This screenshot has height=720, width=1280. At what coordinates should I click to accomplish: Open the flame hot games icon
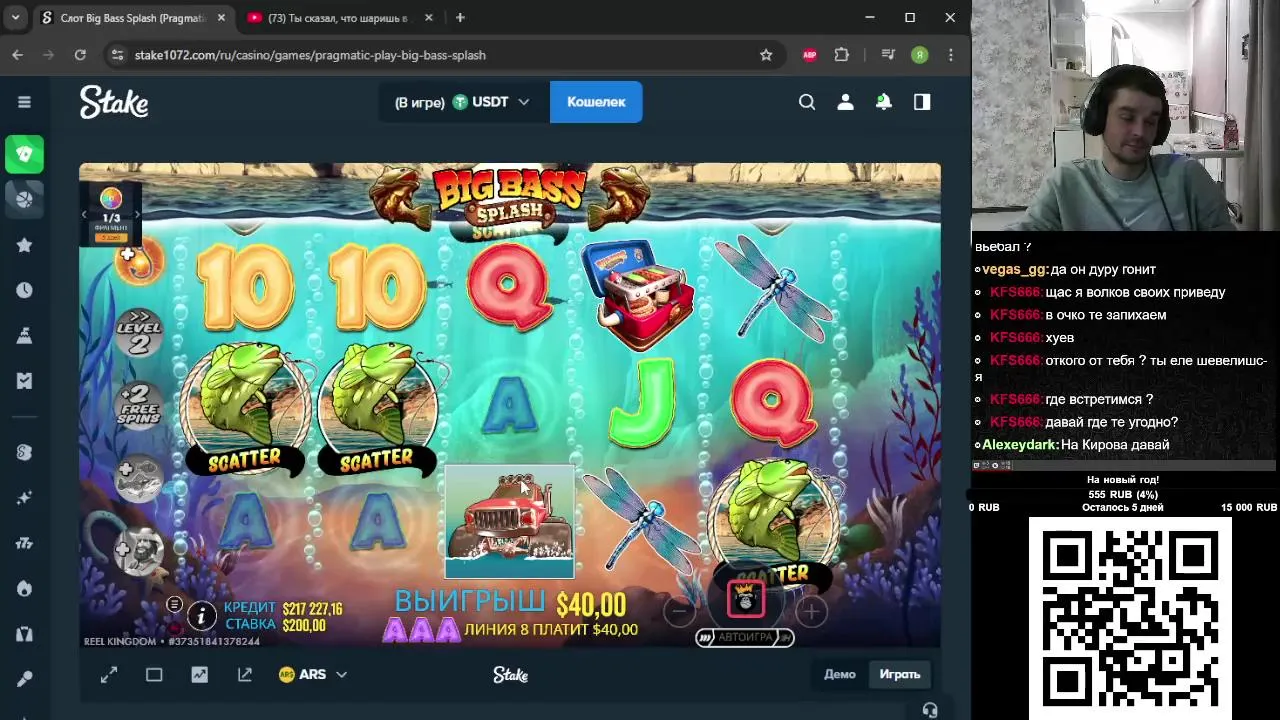tap(24, 588)
